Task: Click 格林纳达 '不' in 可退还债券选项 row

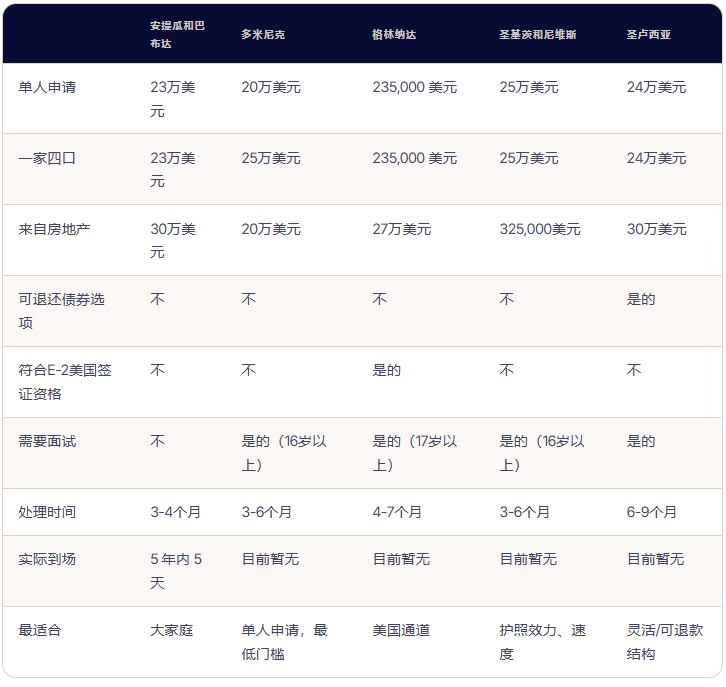Action: pos(380,299)
